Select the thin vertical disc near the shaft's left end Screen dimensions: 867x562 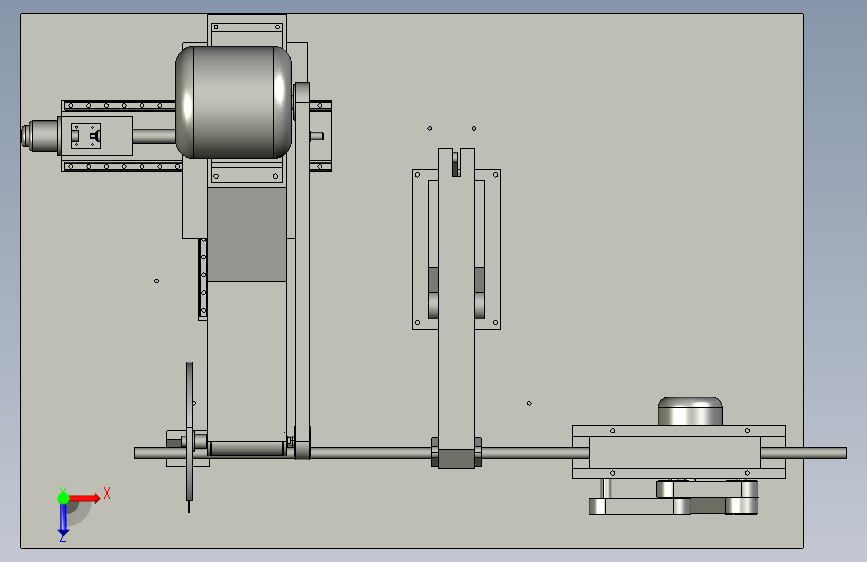click(190, 431)
